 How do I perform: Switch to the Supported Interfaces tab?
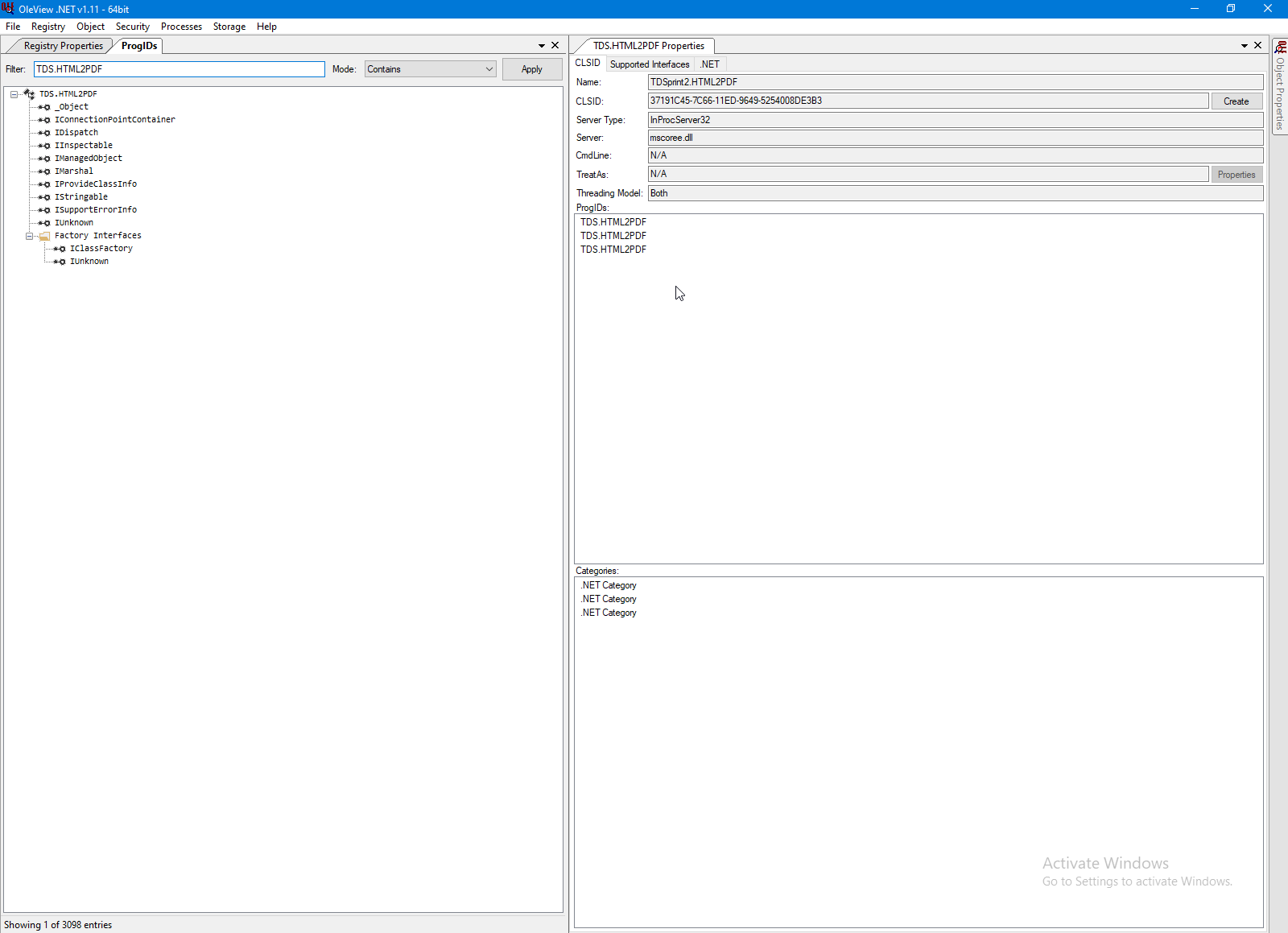[x=650, y=64]
